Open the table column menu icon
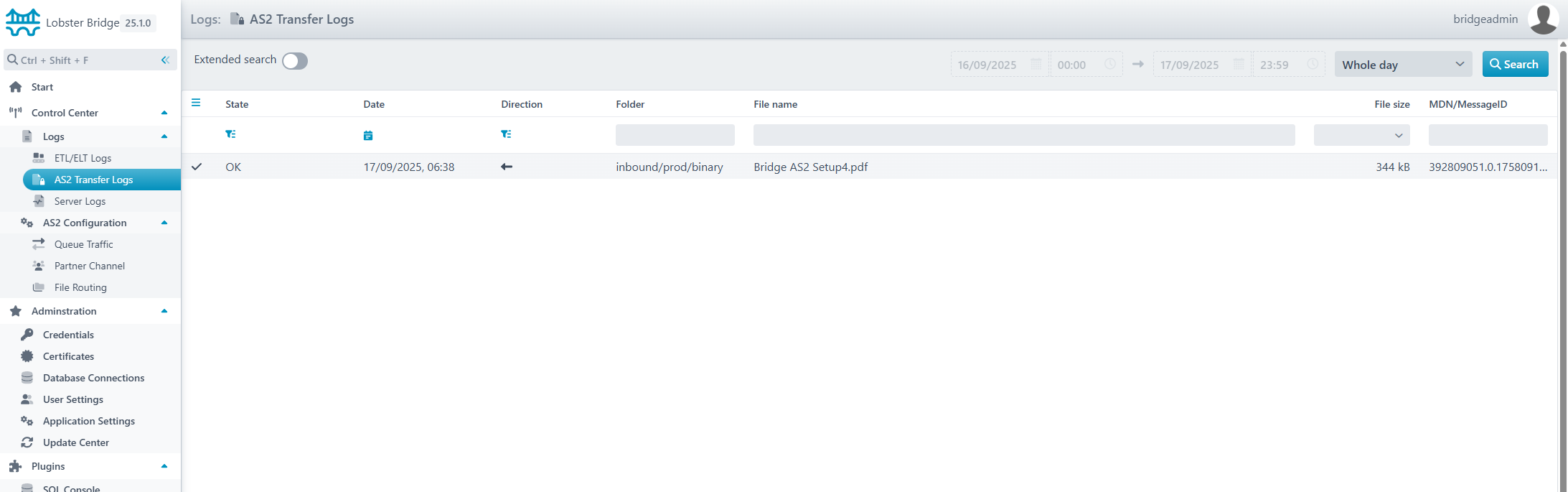Viewport: 1568px width, 492px height. click(196, 103)
